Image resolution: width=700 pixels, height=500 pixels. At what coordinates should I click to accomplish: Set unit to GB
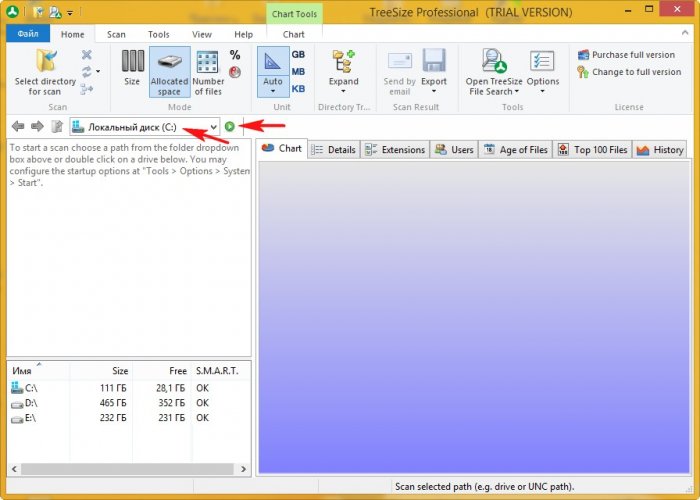coord(298,55)
